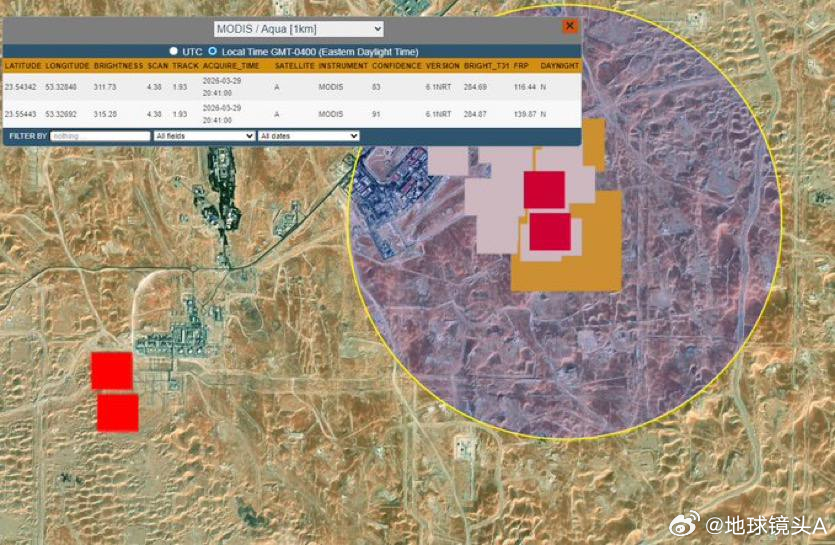Viewport: 835px width, 545px height.
Task: Sort by the BRIGHT_T31 column header
Action: click(x=486, y=66)
